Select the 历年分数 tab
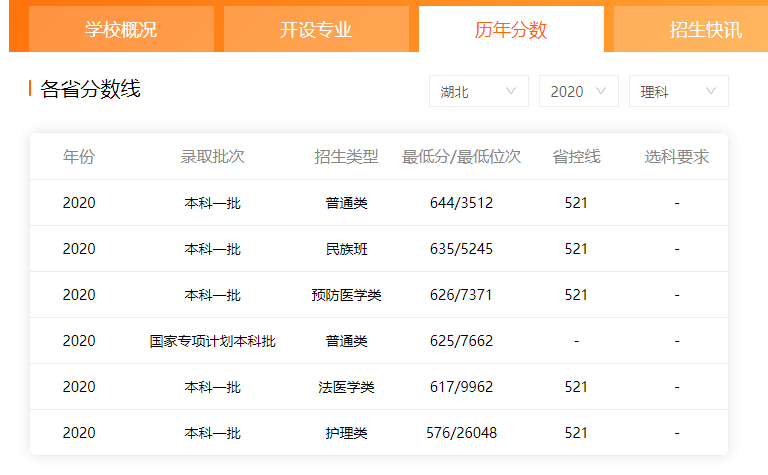This screenshot has height=475, width=768. click(x=511, y=29)
